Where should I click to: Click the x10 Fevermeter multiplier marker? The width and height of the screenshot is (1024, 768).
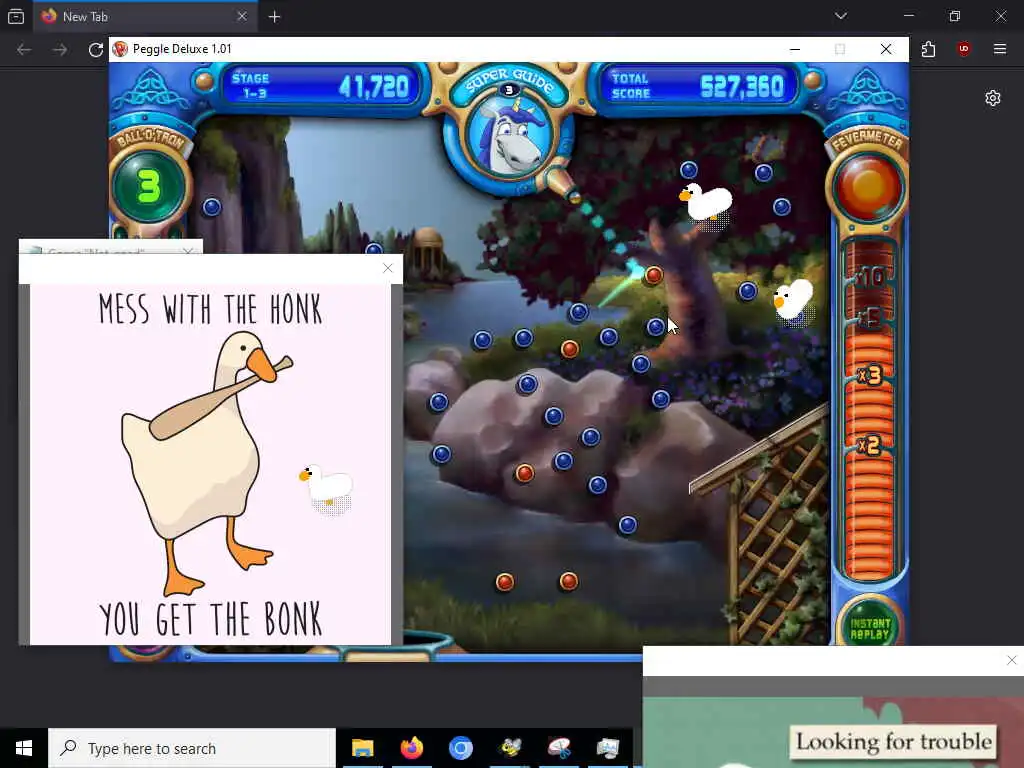[x=871, y=278]
